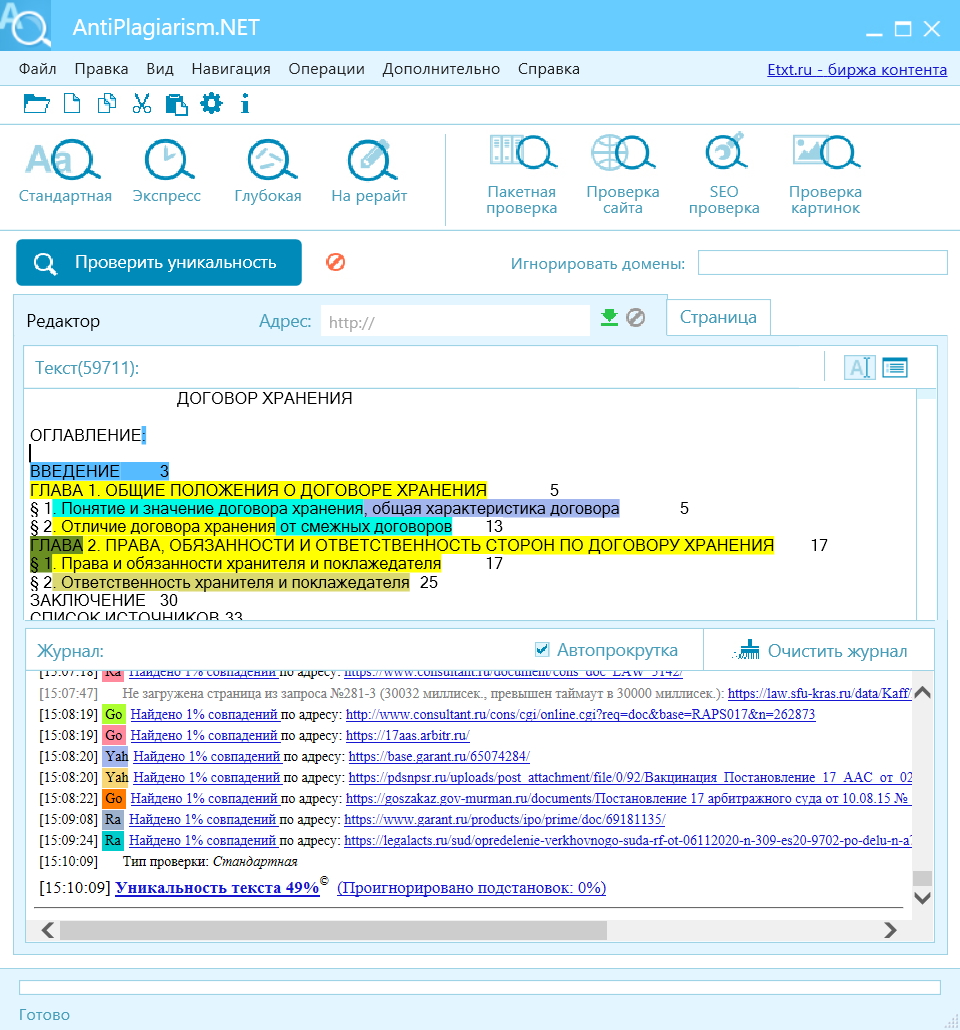Click the ДОГОВОР ХРАНЕНИЯ heading text

click(x=264, y=398)
